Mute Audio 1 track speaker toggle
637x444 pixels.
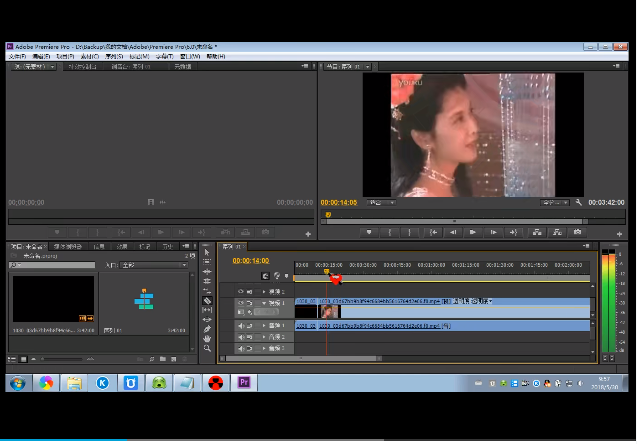(x=240, y=326)
